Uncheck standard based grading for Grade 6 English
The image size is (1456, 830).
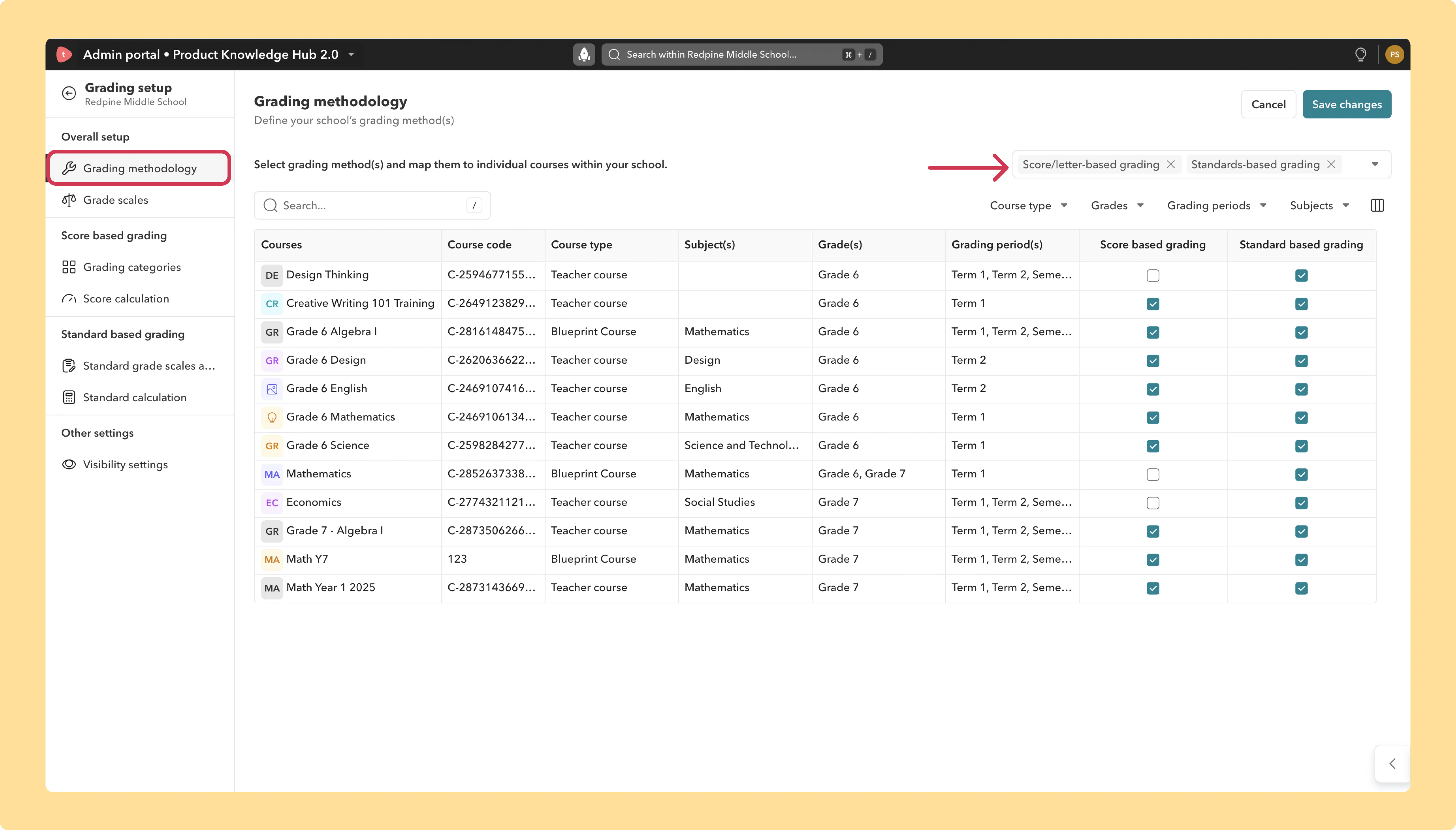1301,389
